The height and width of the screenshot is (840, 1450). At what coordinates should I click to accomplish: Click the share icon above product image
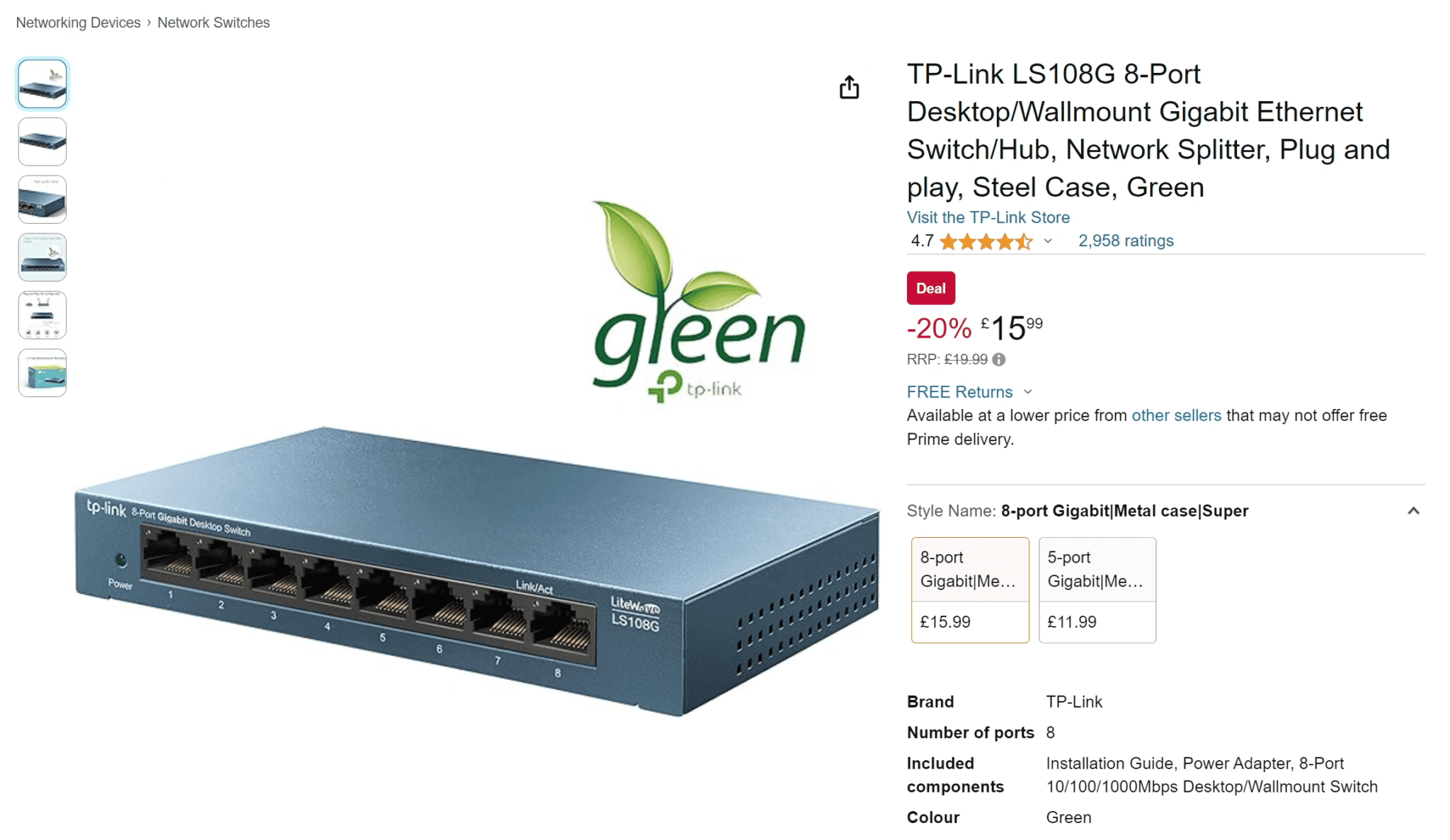pyautogui.click(x=849, y=87)
